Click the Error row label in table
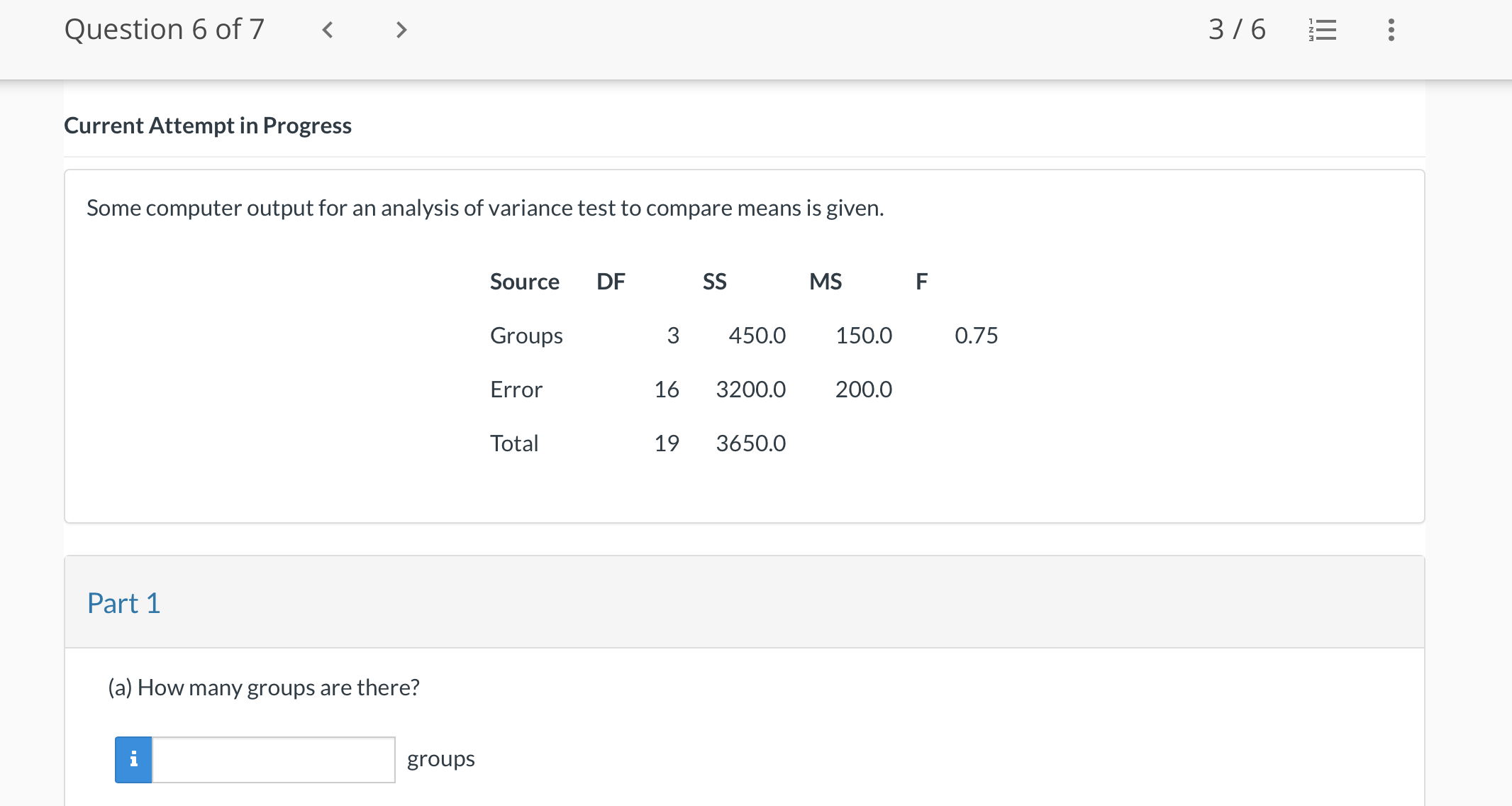1512x806 pixels. pos(516,390)
